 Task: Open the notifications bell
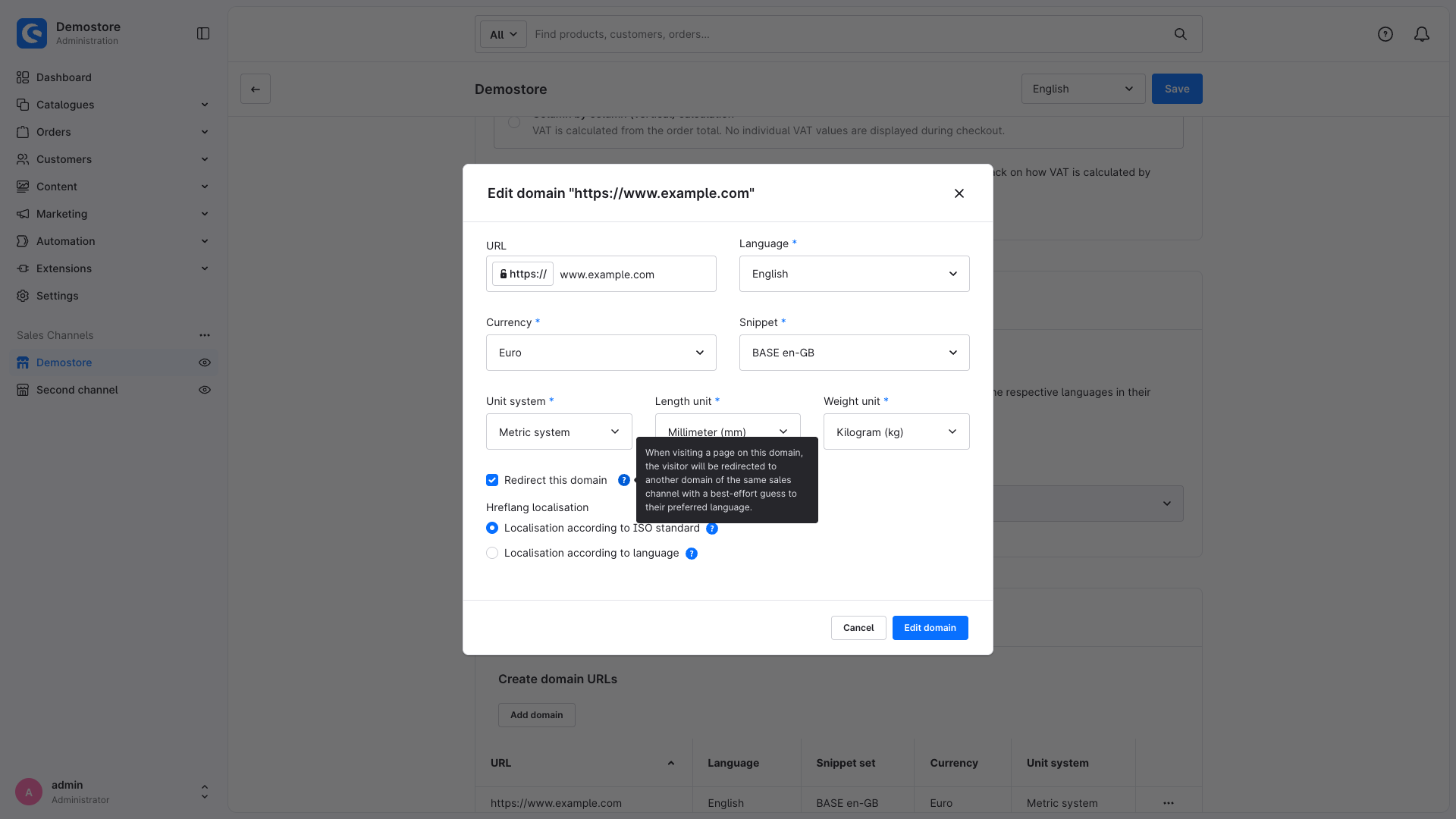point(1422,34)
